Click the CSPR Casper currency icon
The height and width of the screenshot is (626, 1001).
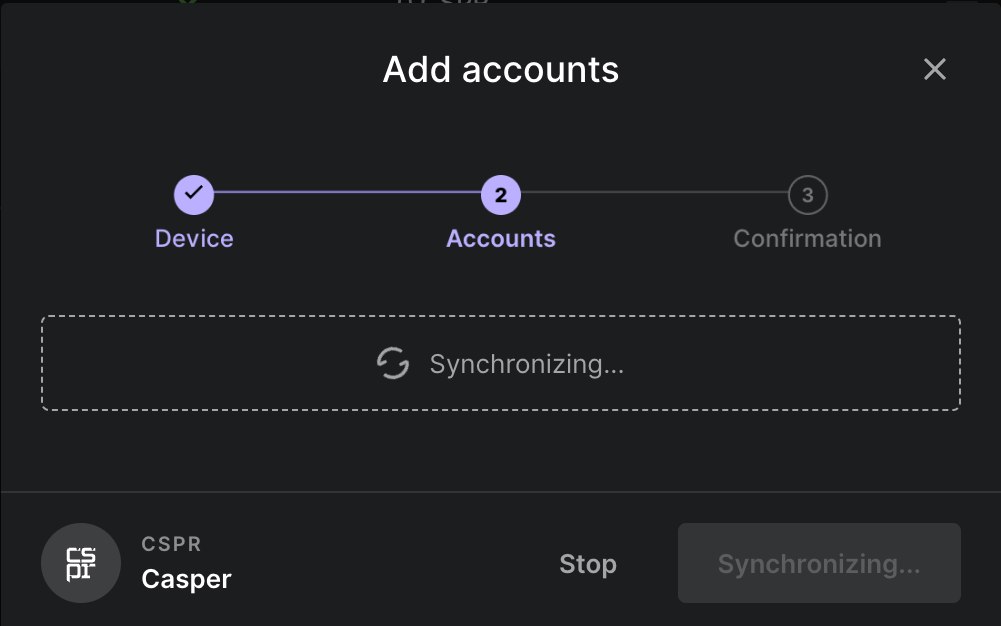80,563
